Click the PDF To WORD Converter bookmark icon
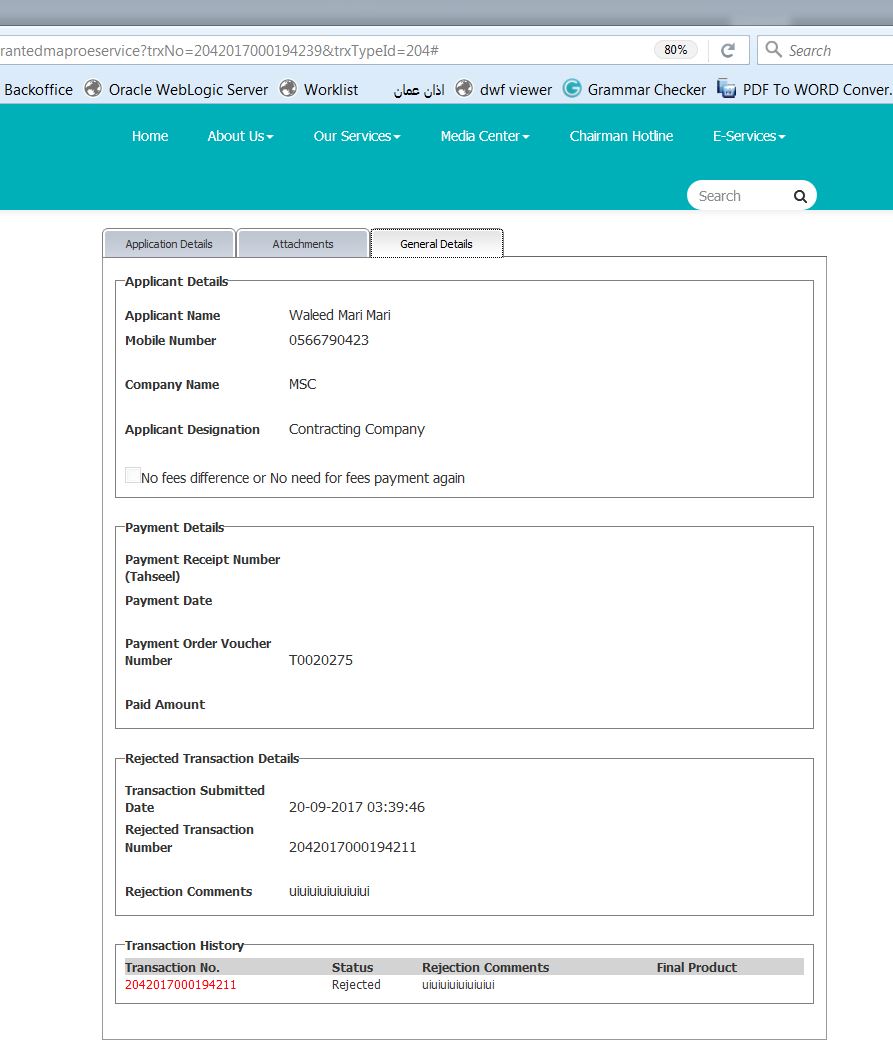 (x=726, y=88)
